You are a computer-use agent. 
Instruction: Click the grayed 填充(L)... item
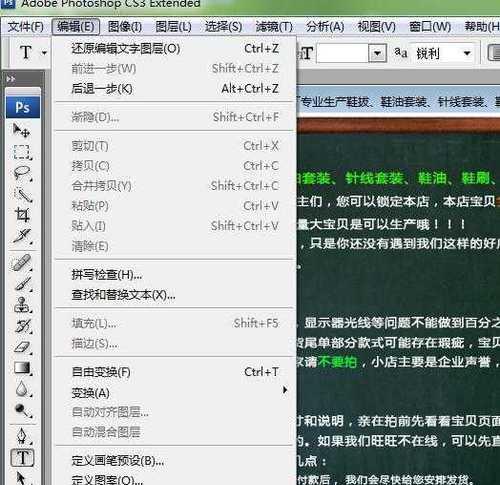click(175, 323)
